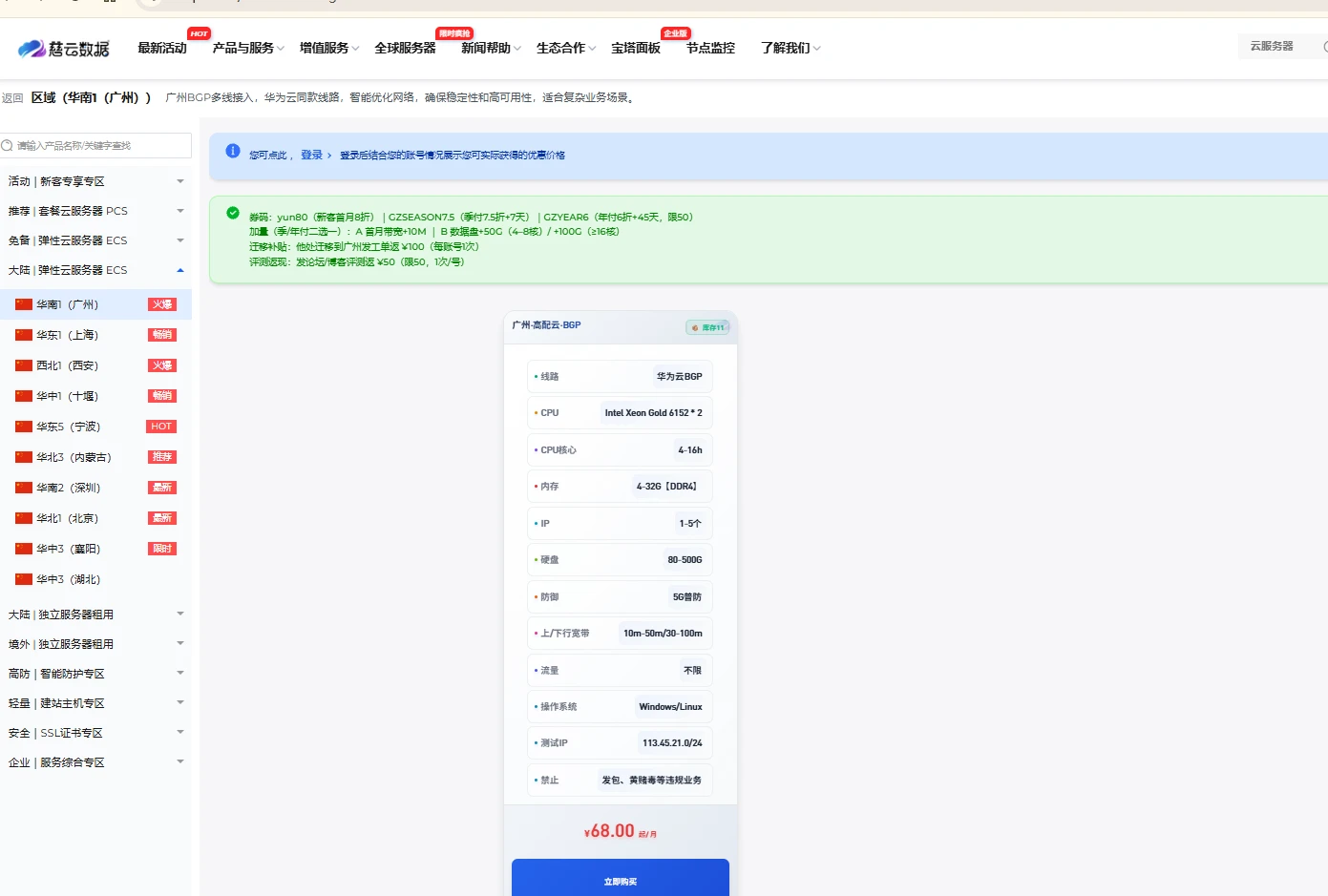This screenshot has height=896, width=1328.
Task: Click the 库存 stock badge on the product card
Action: pyautogui.click(x=707, y=327)
